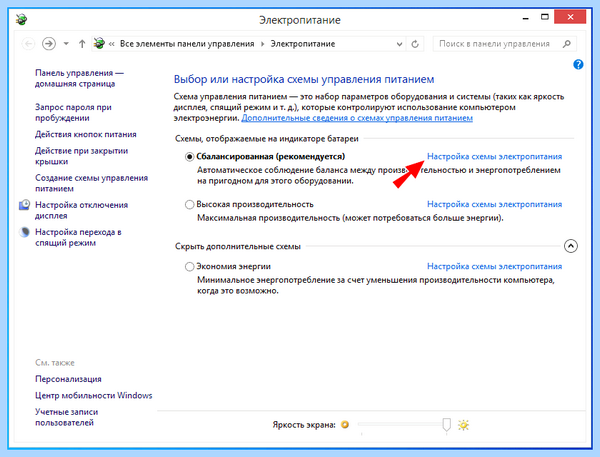Click Все элементы панели управления breadcrumb
This screenshot has height=457, width=600.
[187, 44]
